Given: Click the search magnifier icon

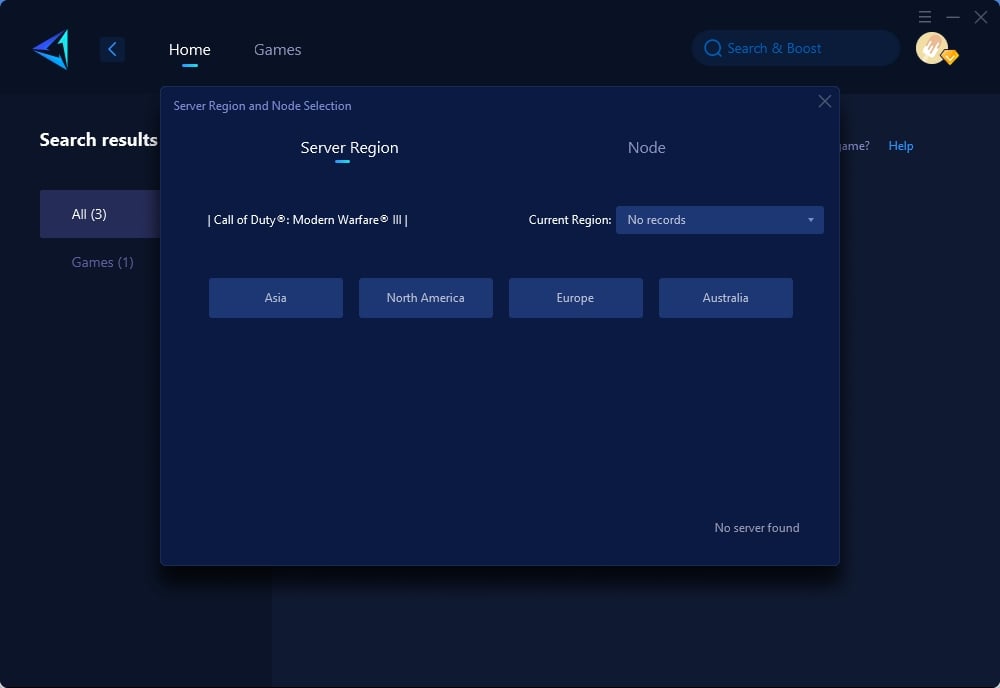Looking at the screenshot, I should 712,48.
